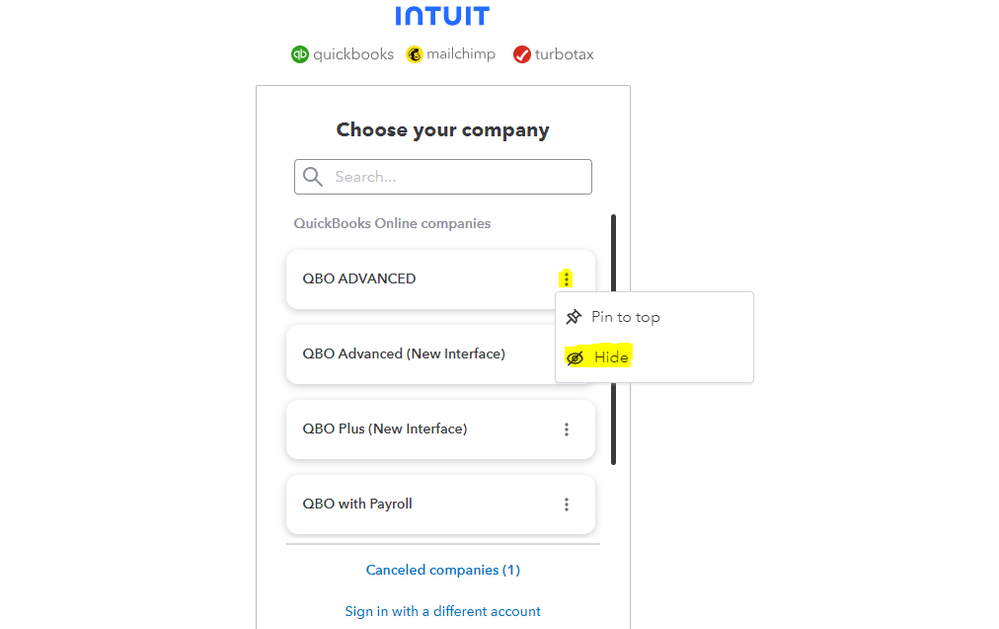Choose Pin to top menu option
Image resolution: width=999 pixels, height=629 pixels.
[625, 317]
